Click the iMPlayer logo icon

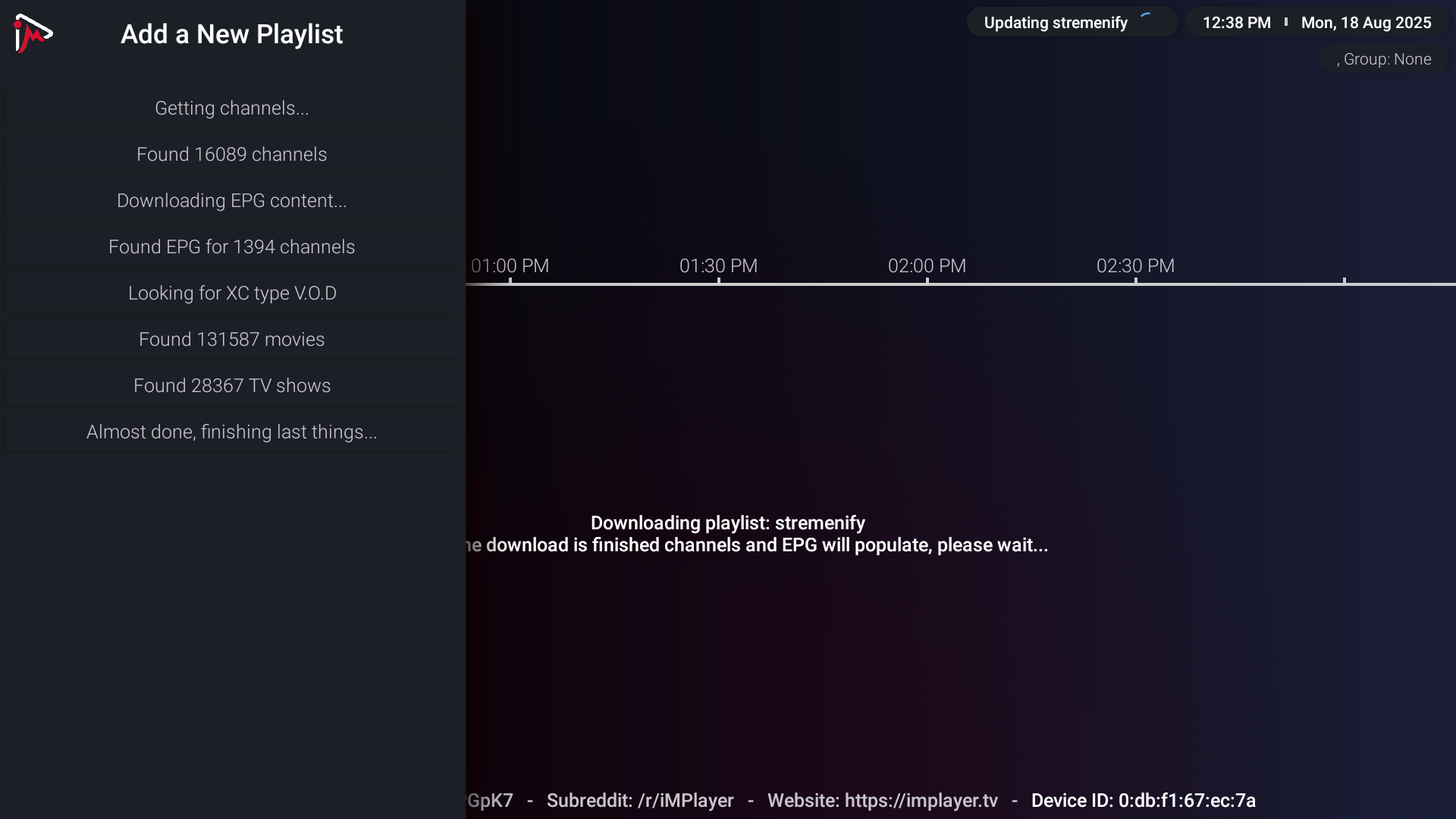coord(33,33)
